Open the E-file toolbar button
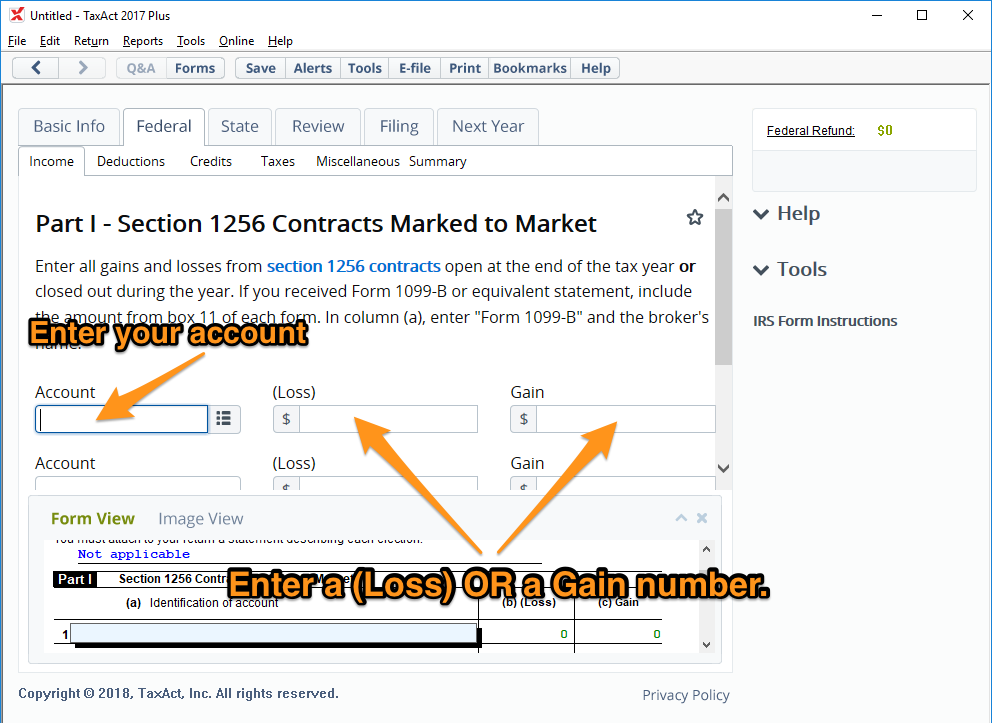The height and width of the screenshot is (723, 992). pos(415,68)
